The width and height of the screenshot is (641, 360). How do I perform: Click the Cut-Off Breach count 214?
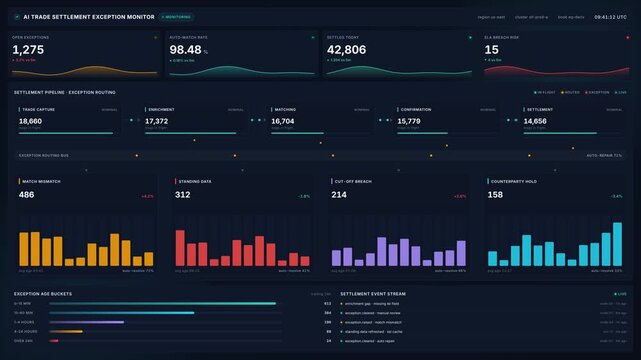pyautogui.click(x=339, y=195)
